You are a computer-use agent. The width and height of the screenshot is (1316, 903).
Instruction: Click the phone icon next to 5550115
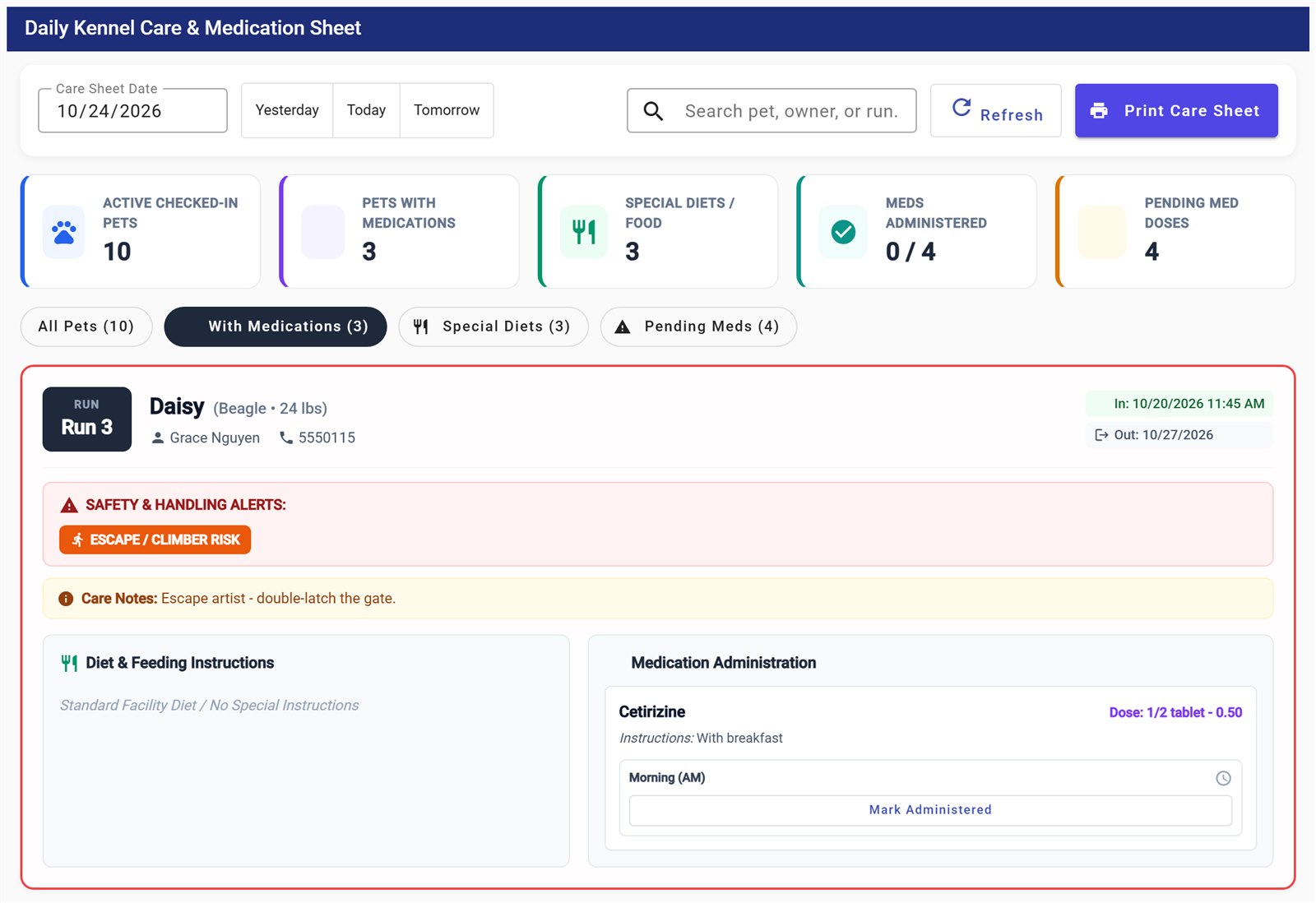pos(286,438)
